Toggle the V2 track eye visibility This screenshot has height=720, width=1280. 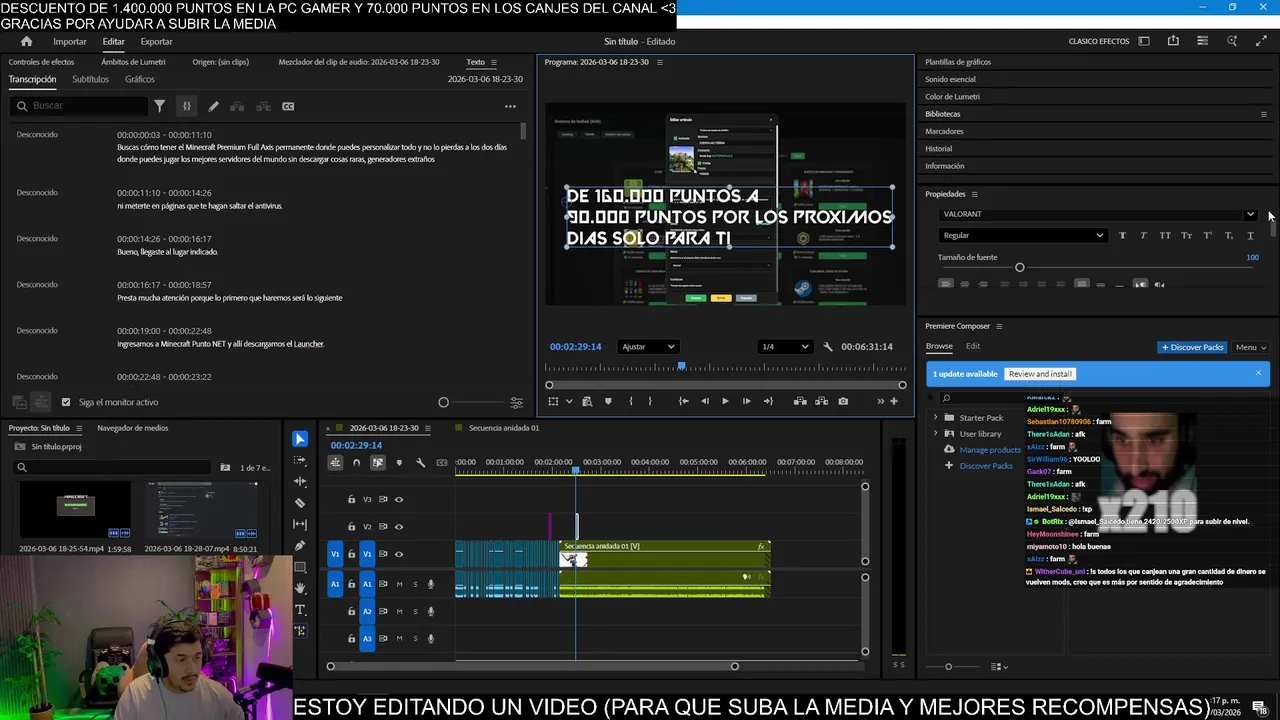399,526
